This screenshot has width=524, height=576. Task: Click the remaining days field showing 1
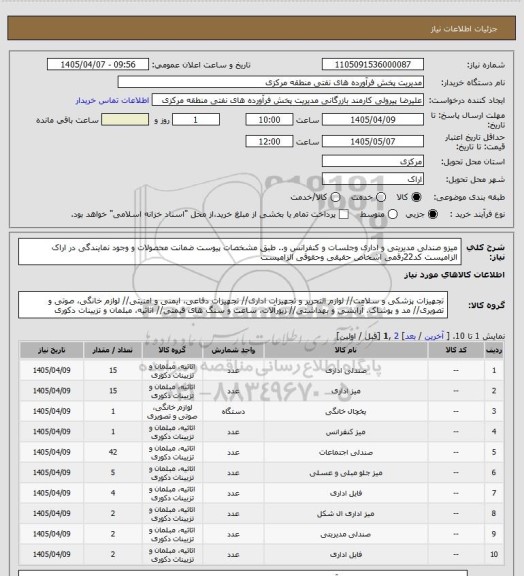point(196,120)
